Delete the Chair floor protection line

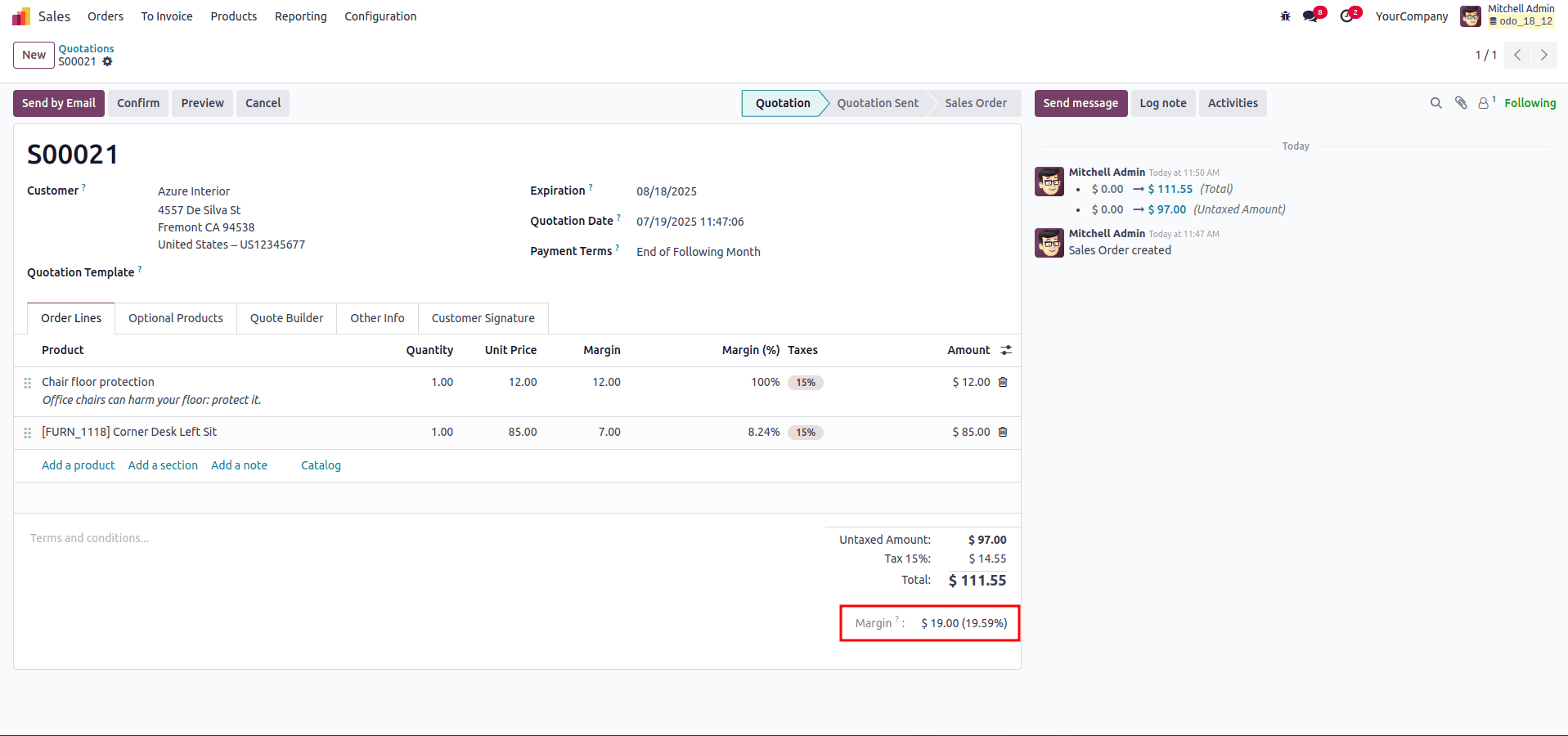[x=1003, y=382]
